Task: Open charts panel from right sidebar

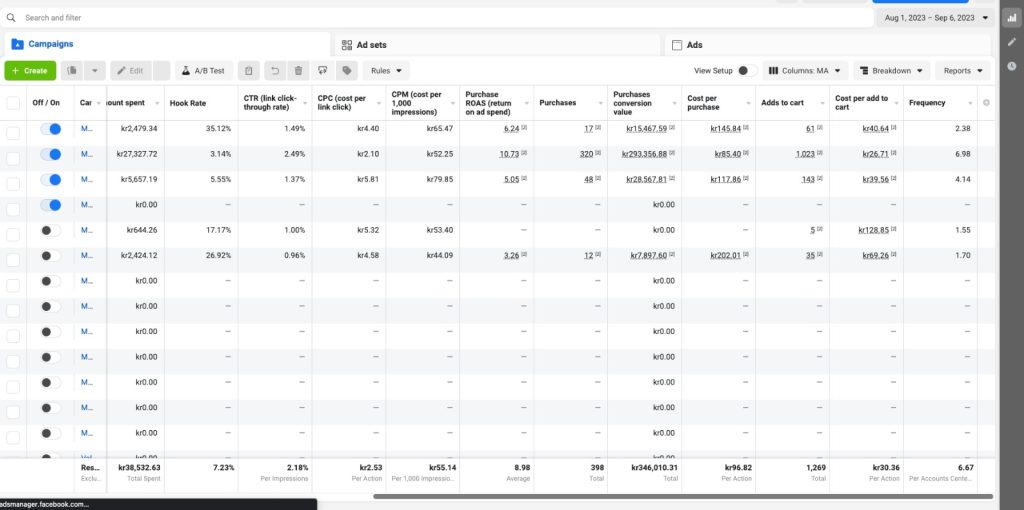Action: click(1011, 18)
